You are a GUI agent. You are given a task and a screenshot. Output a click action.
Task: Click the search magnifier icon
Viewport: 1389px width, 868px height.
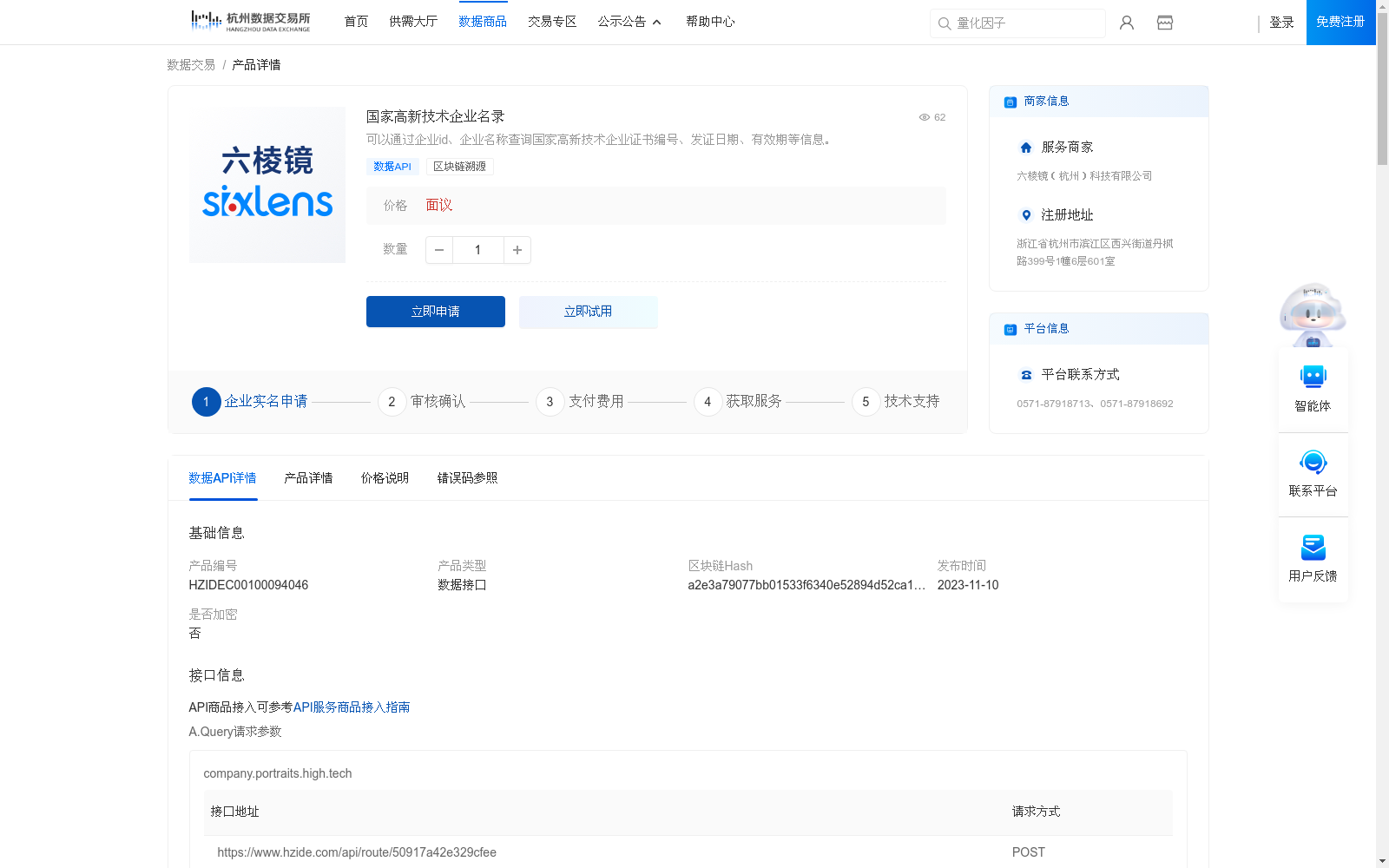945,23
